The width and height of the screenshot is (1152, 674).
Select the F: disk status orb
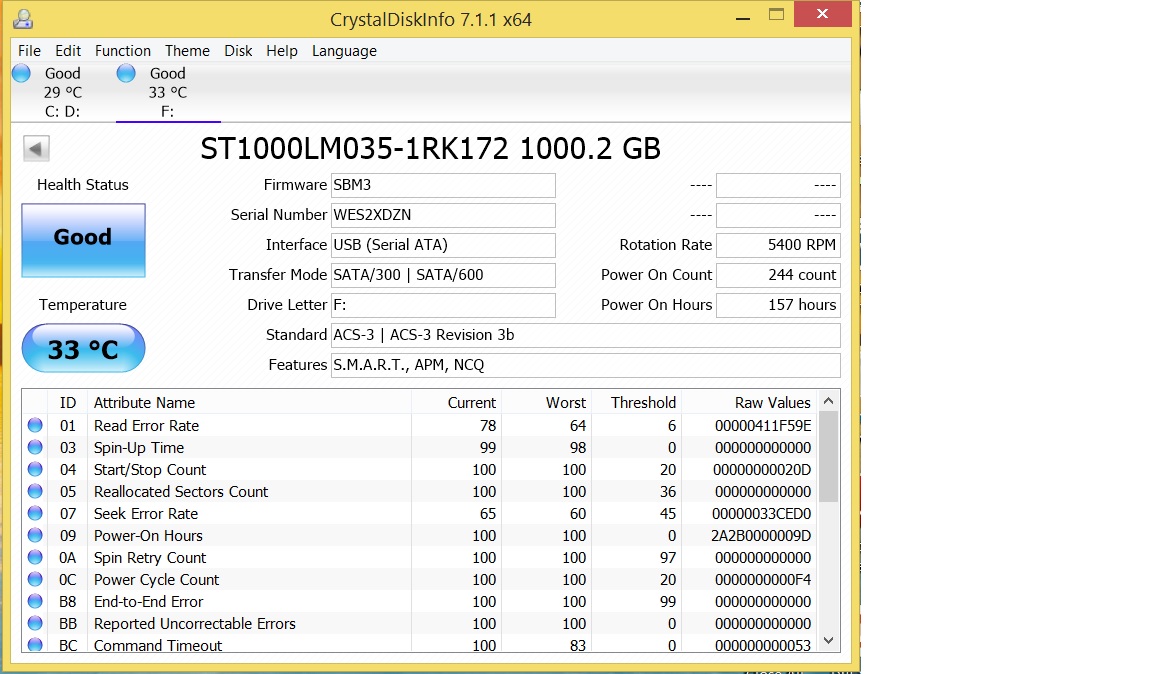click(x=126, y=73)
